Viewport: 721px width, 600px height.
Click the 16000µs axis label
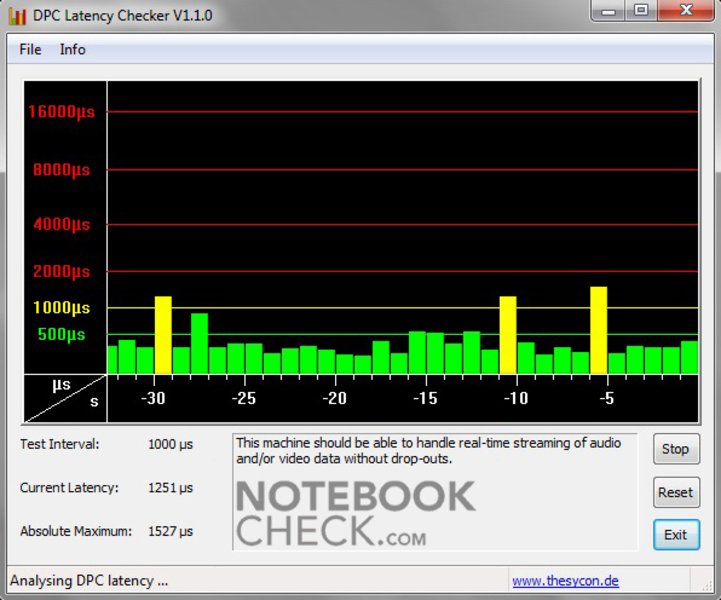61,111
